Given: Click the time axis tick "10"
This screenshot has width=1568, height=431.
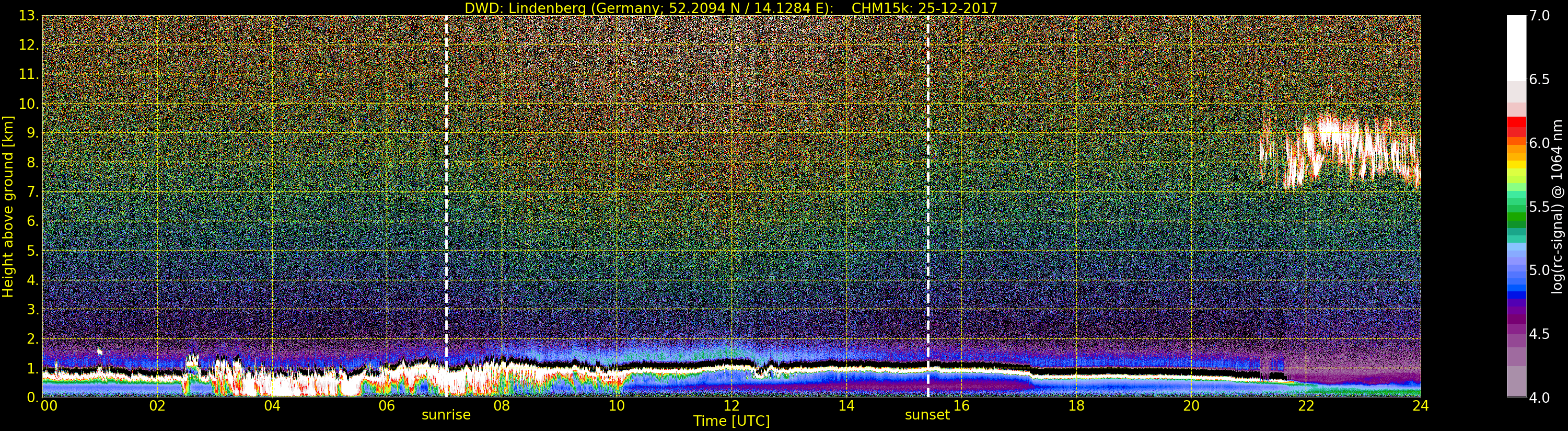Looking at the screenshot, I should pos(617,406).
